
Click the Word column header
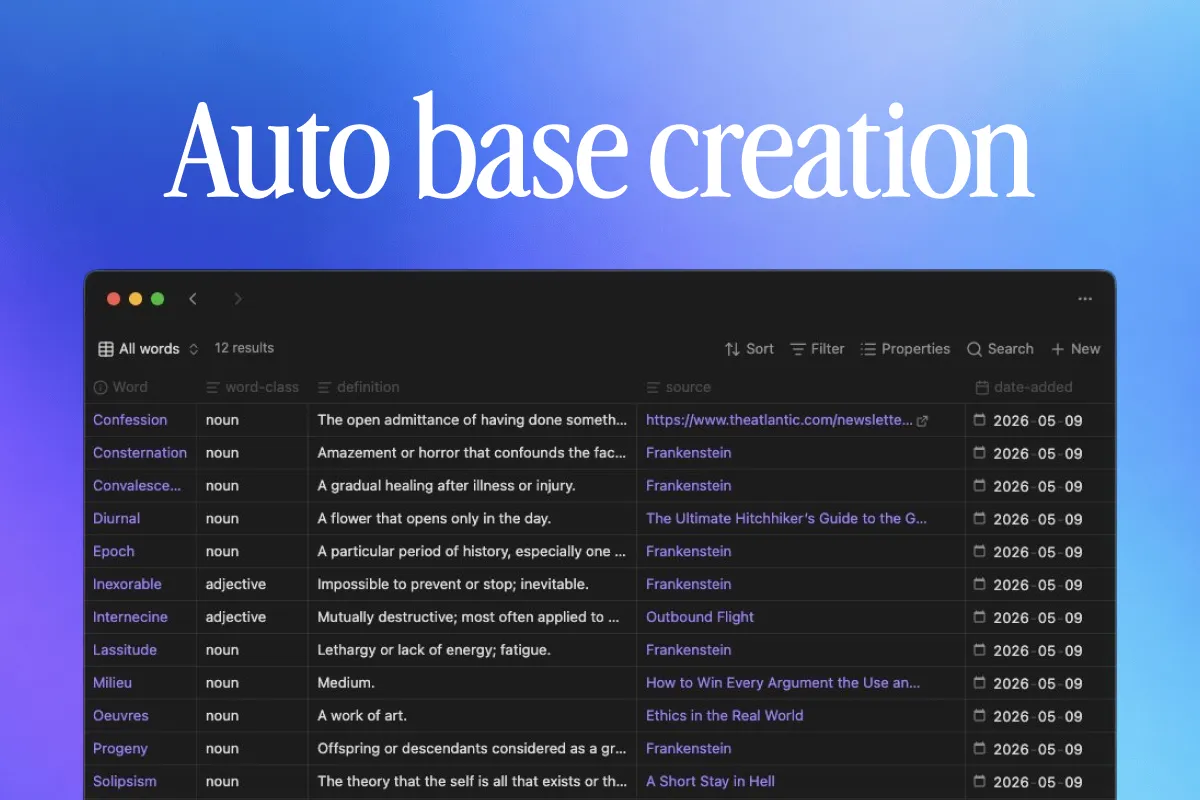120,387
